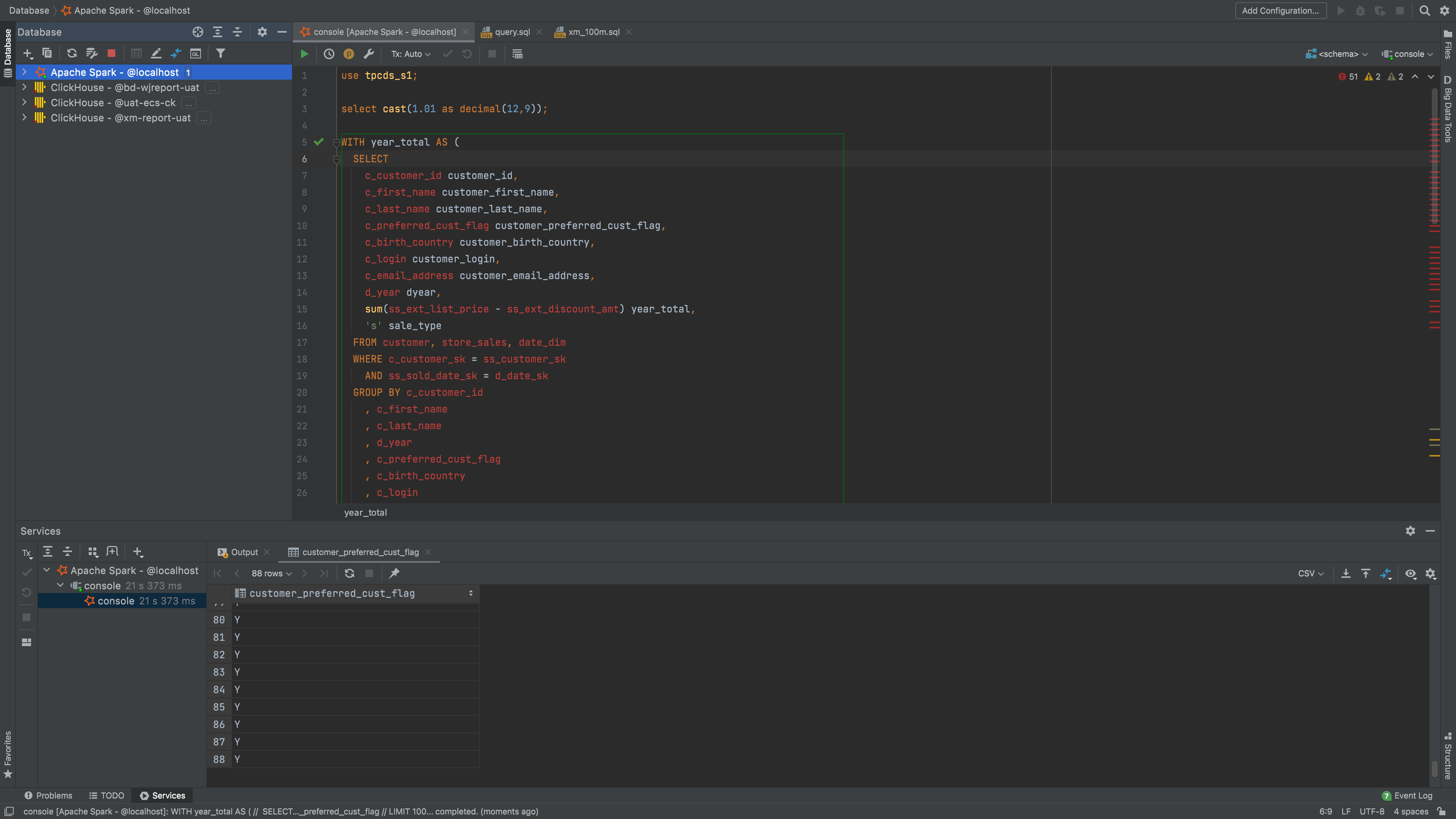Image resolution: width=1456 pixels, height=819 pixels.
Task: Switch to the query.sql editor tab
Action: pyautogui.click(x=511, y=31)
